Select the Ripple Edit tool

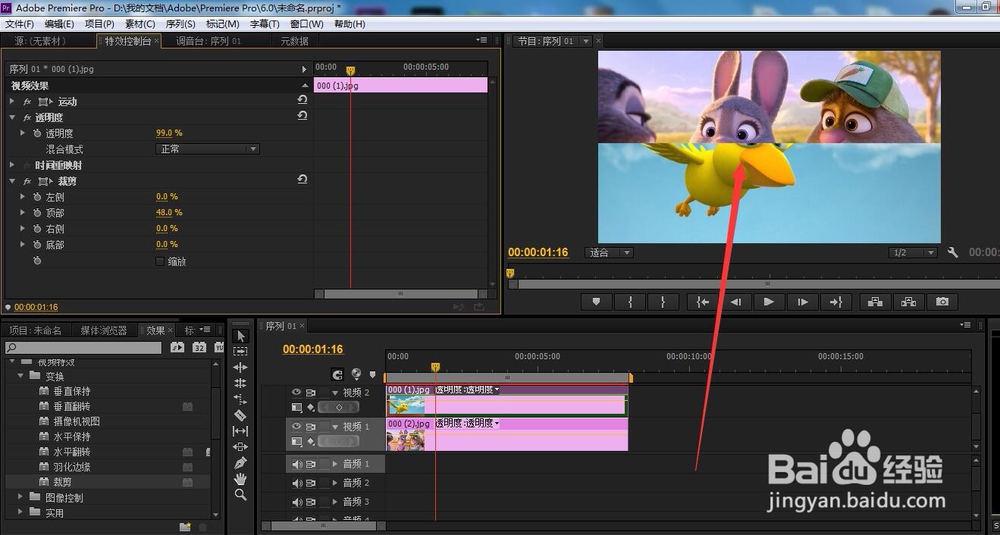click(240, 367)
